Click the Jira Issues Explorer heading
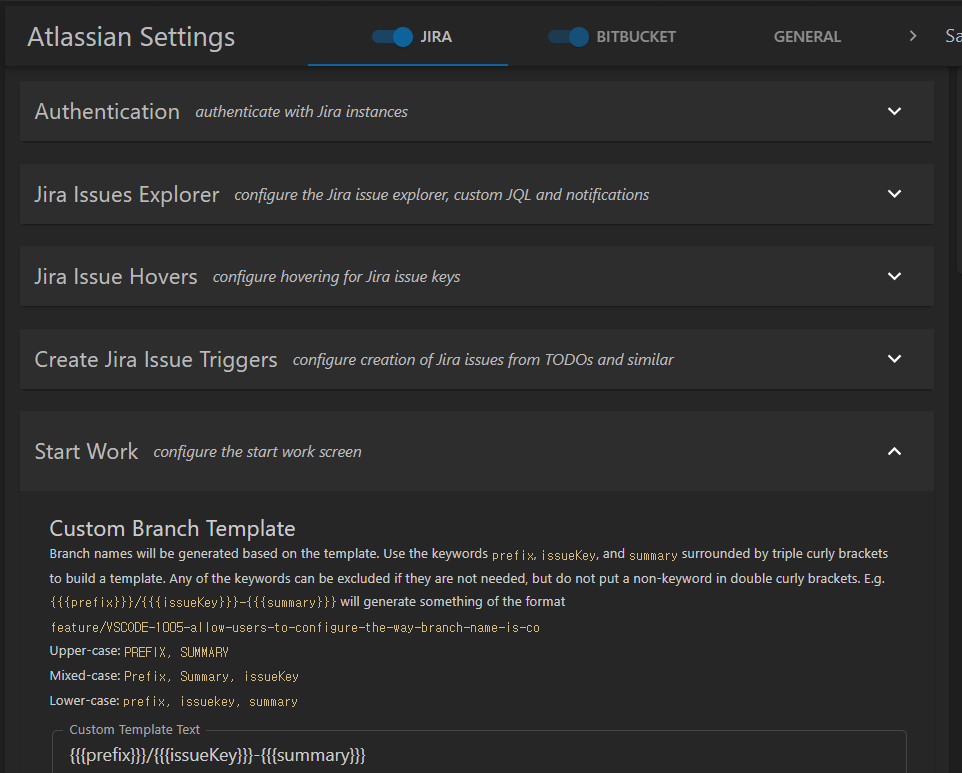The width and height of the screenshot is (962, 773). (x=126, y=194)
